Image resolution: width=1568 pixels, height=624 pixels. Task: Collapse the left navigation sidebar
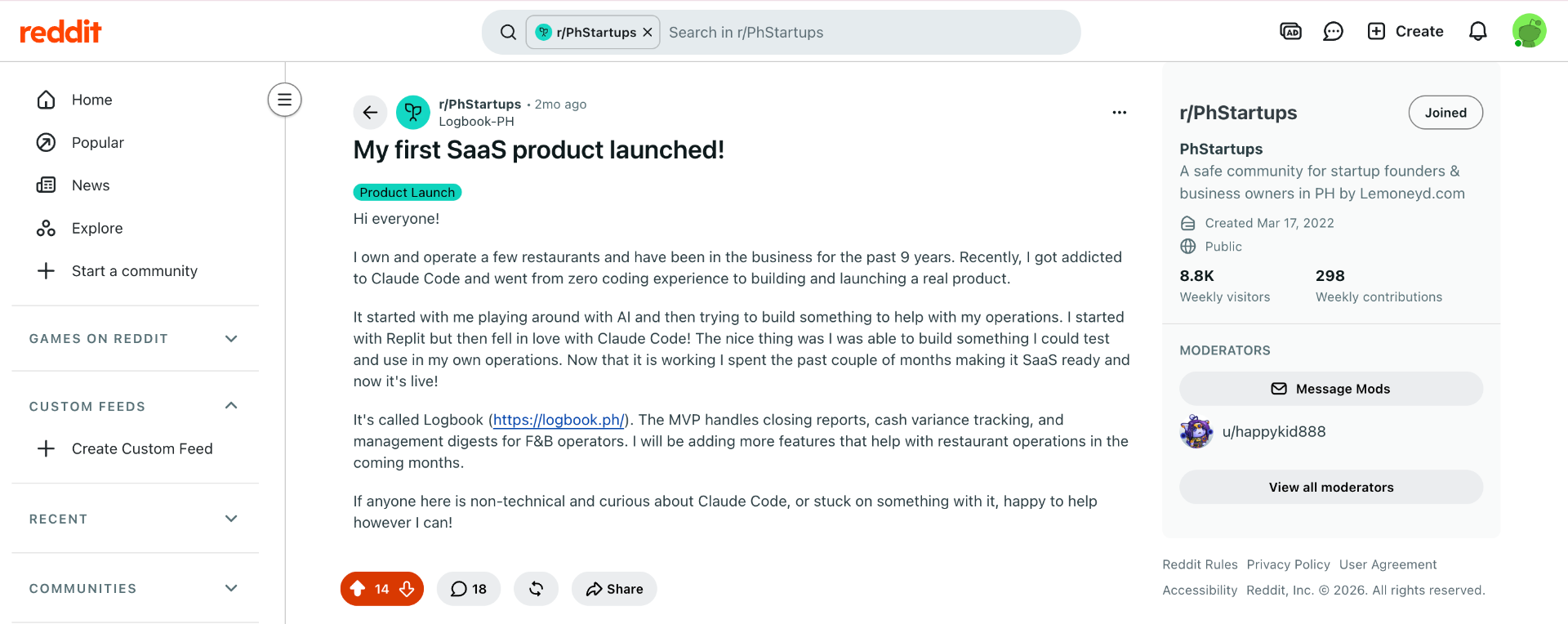click(x=285, y=100)
